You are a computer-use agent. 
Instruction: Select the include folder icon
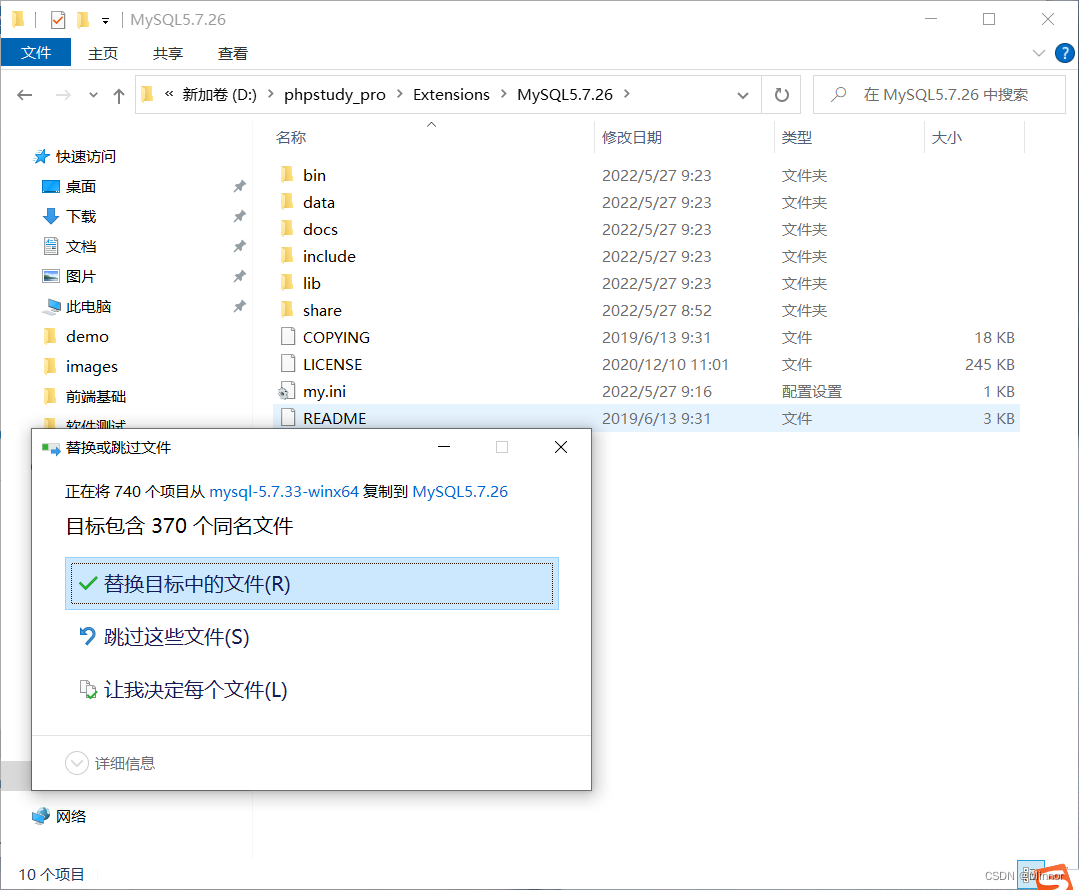[288, 256]
